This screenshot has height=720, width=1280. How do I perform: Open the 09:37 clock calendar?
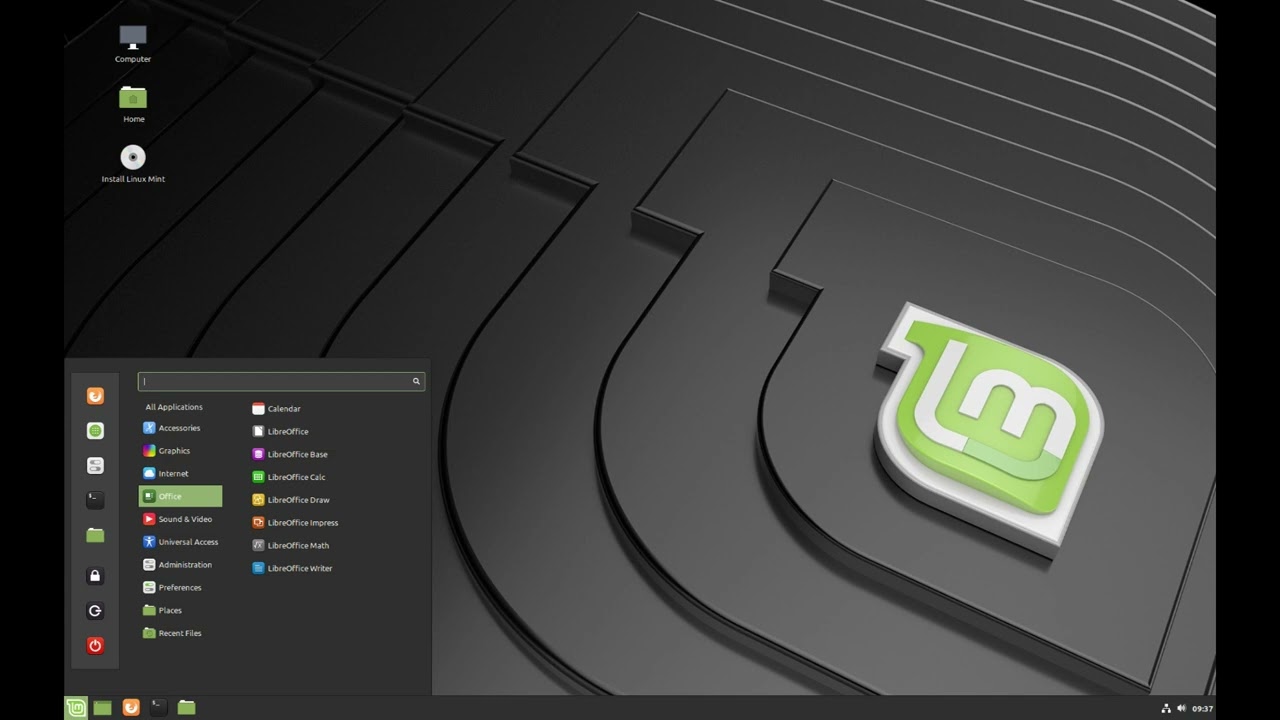click(x=1202, y=708)
